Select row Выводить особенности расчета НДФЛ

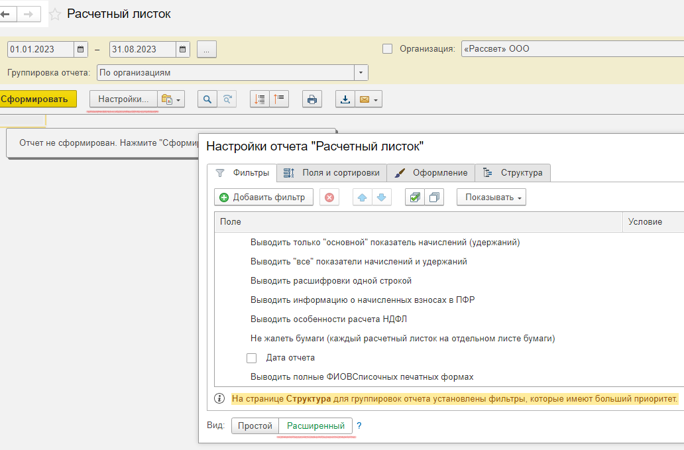pyautogui.click(x=449, y=319)
